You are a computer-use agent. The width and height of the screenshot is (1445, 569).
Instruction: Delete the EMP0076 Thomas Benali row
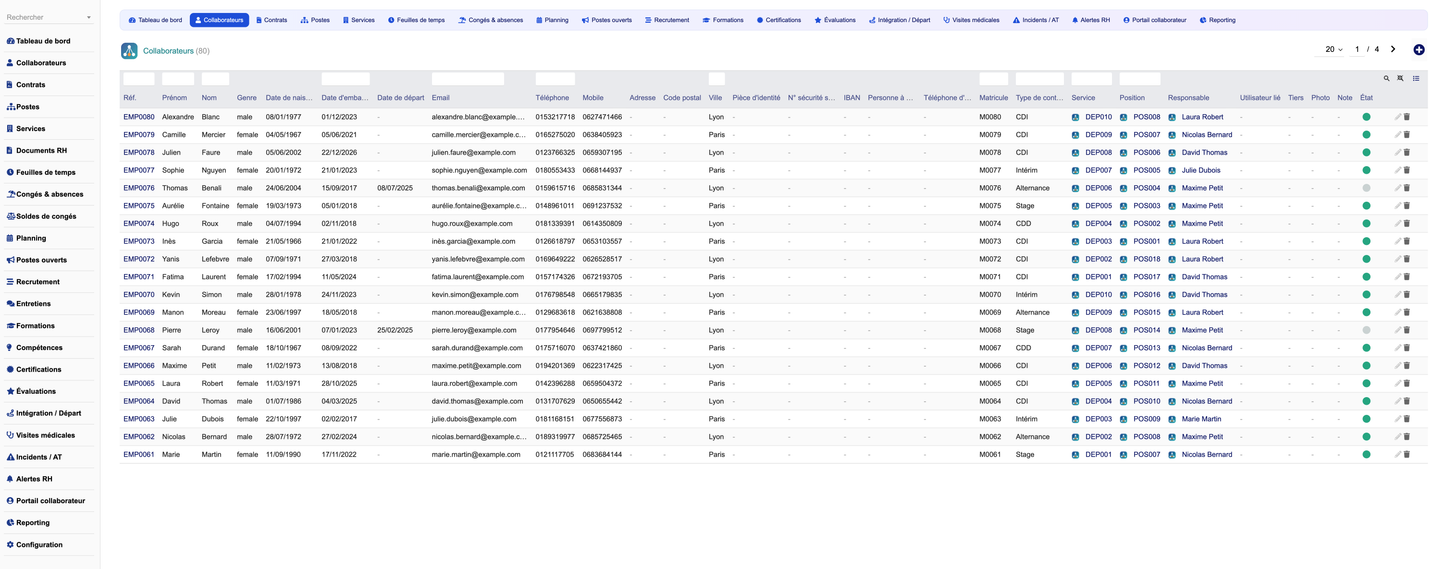point(1407,188)
